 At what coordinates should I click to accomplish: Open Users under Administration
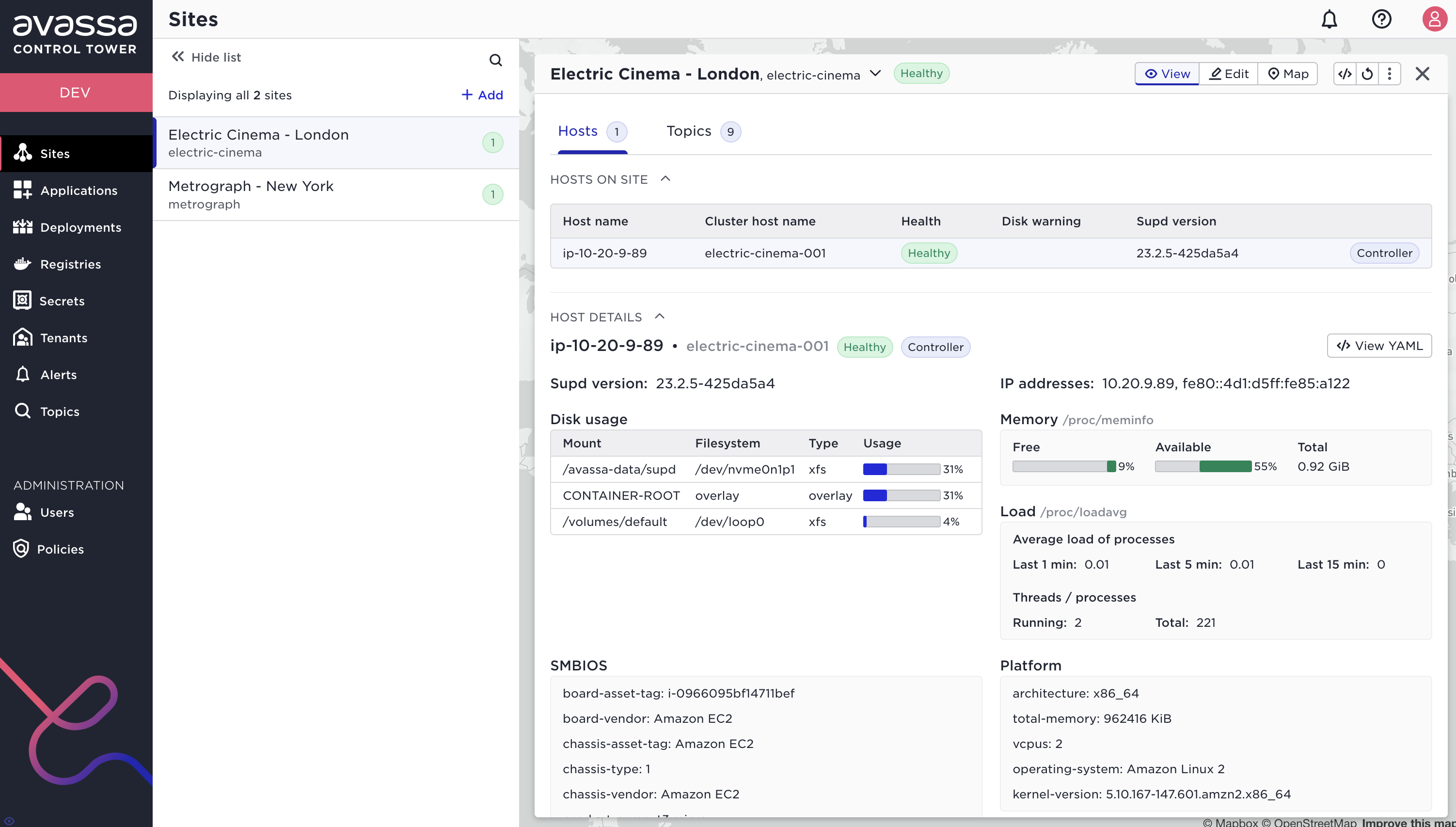tap(76, 512)
